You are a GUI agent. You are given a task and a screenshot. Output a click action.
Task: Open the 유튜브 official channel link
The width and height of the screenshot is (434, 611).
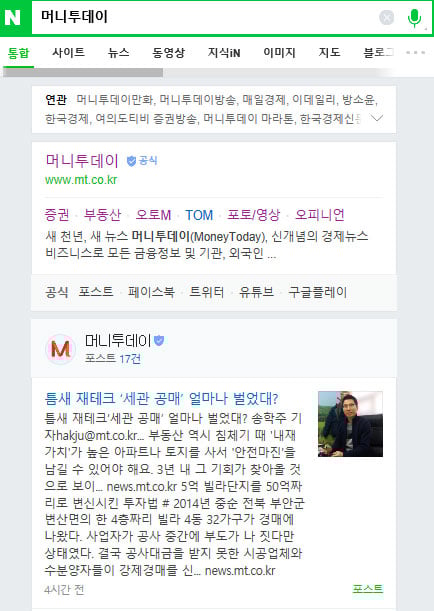point(256,292)
